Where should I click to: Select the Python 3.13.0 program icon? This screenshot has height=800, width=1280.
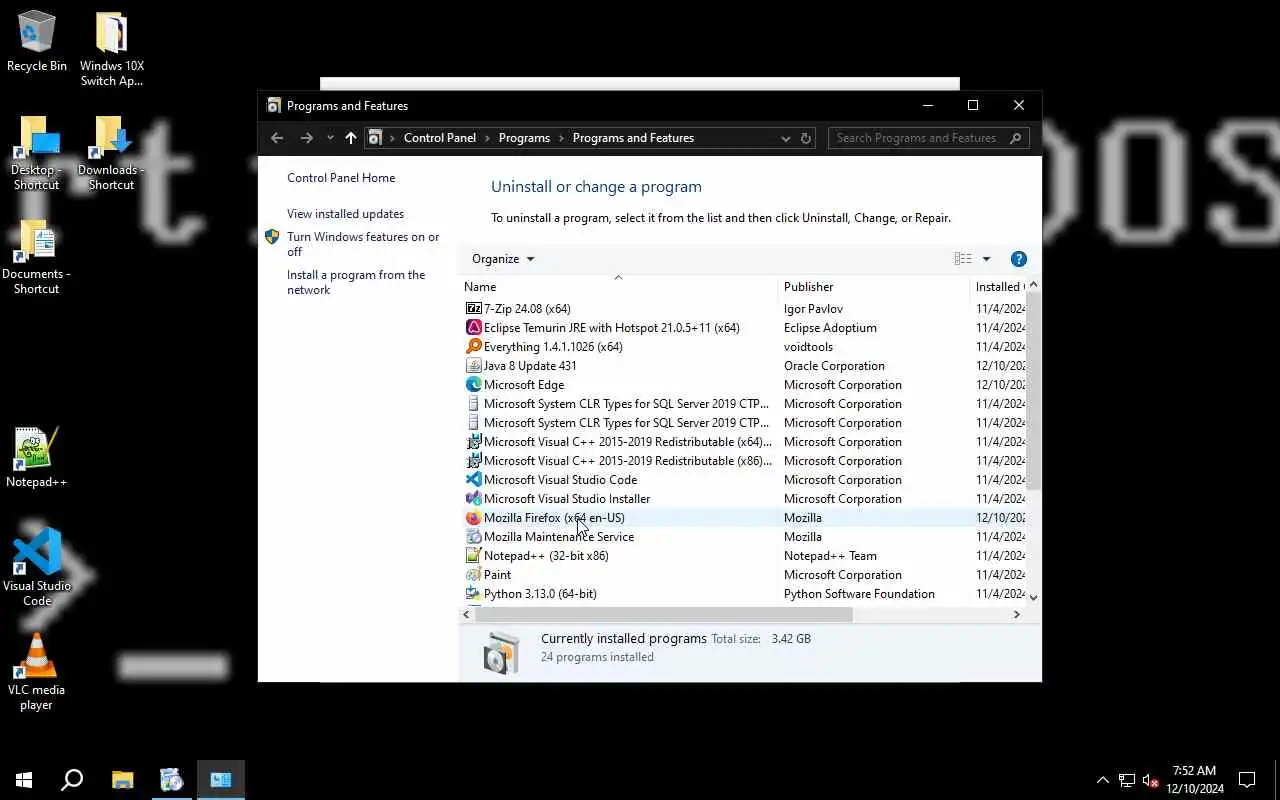(474, 594)
